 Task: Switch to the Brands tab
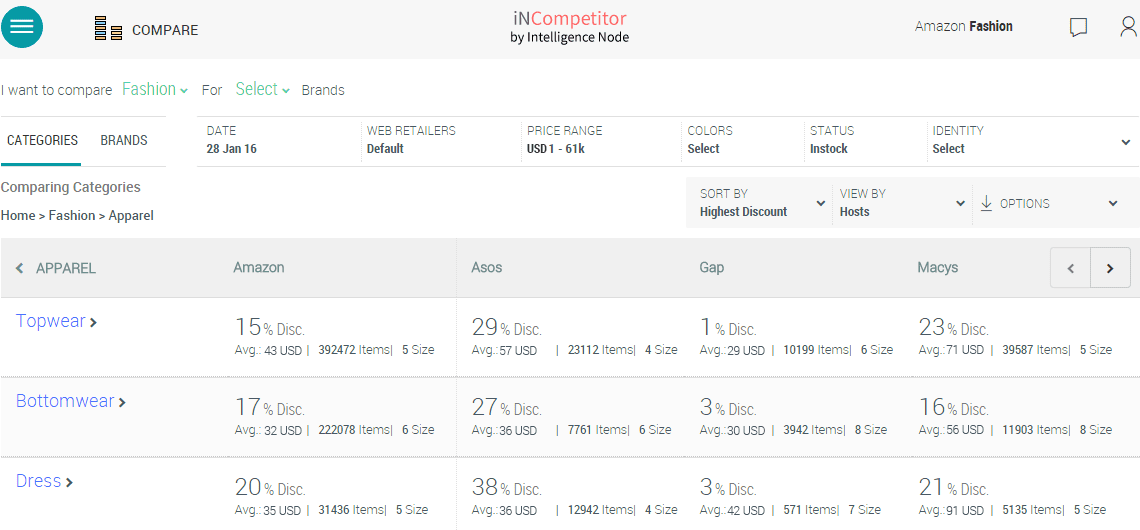click(x=124, y=140)
